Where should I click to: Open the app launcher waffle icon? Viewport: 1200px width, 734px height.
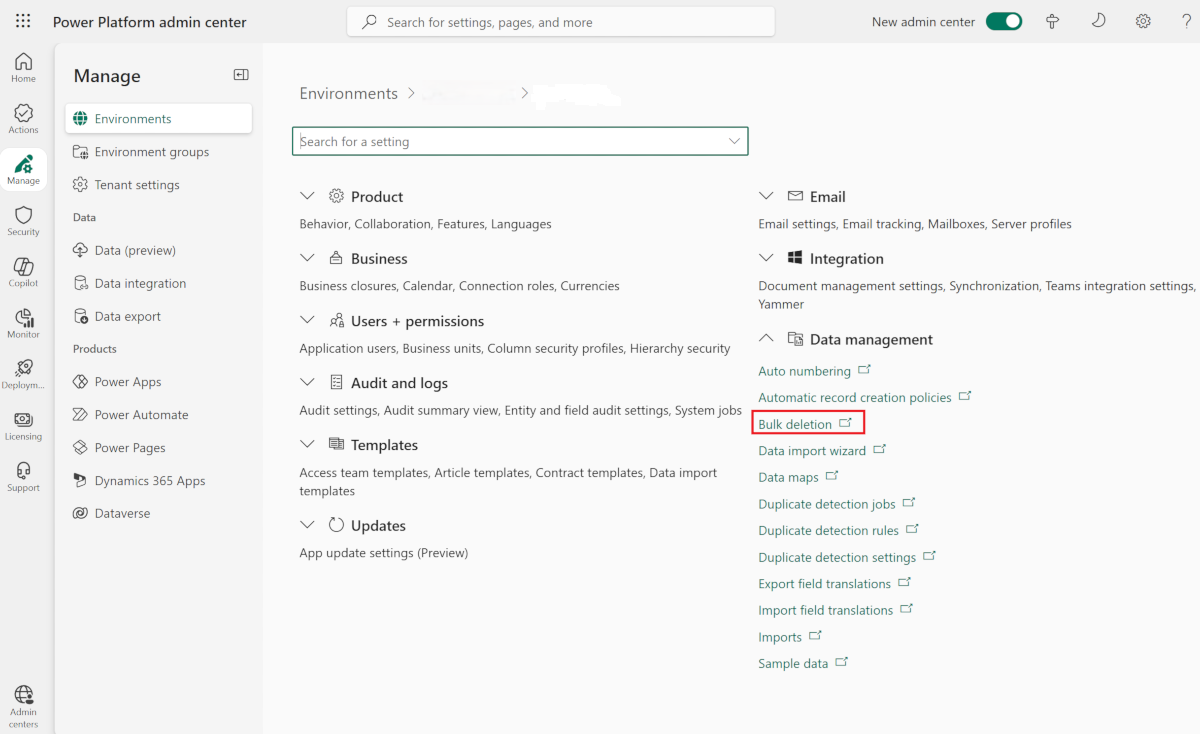point(23,21)
